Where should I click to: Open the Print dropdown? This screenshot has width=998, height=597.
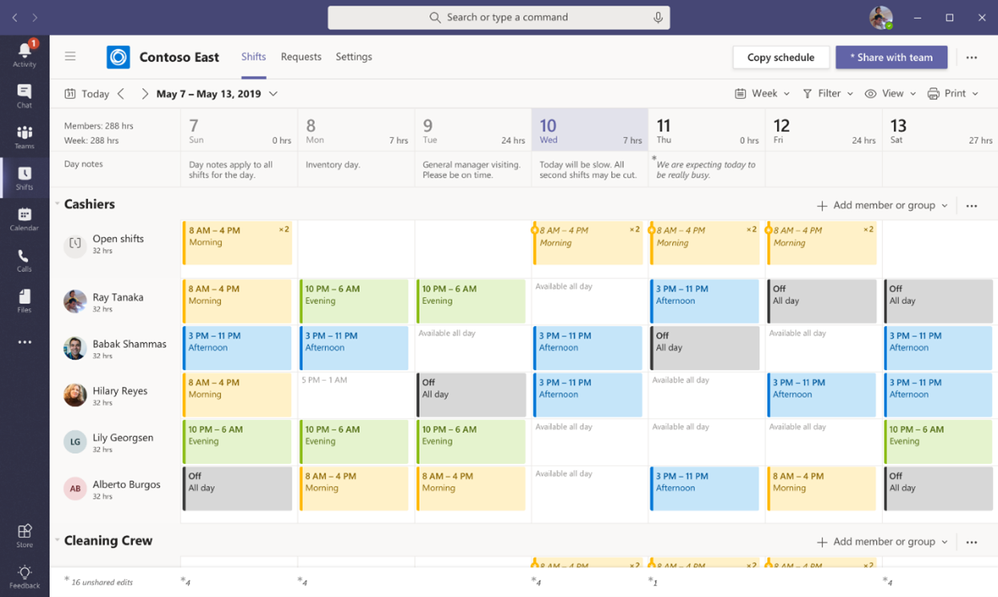(x=953, y=94)
